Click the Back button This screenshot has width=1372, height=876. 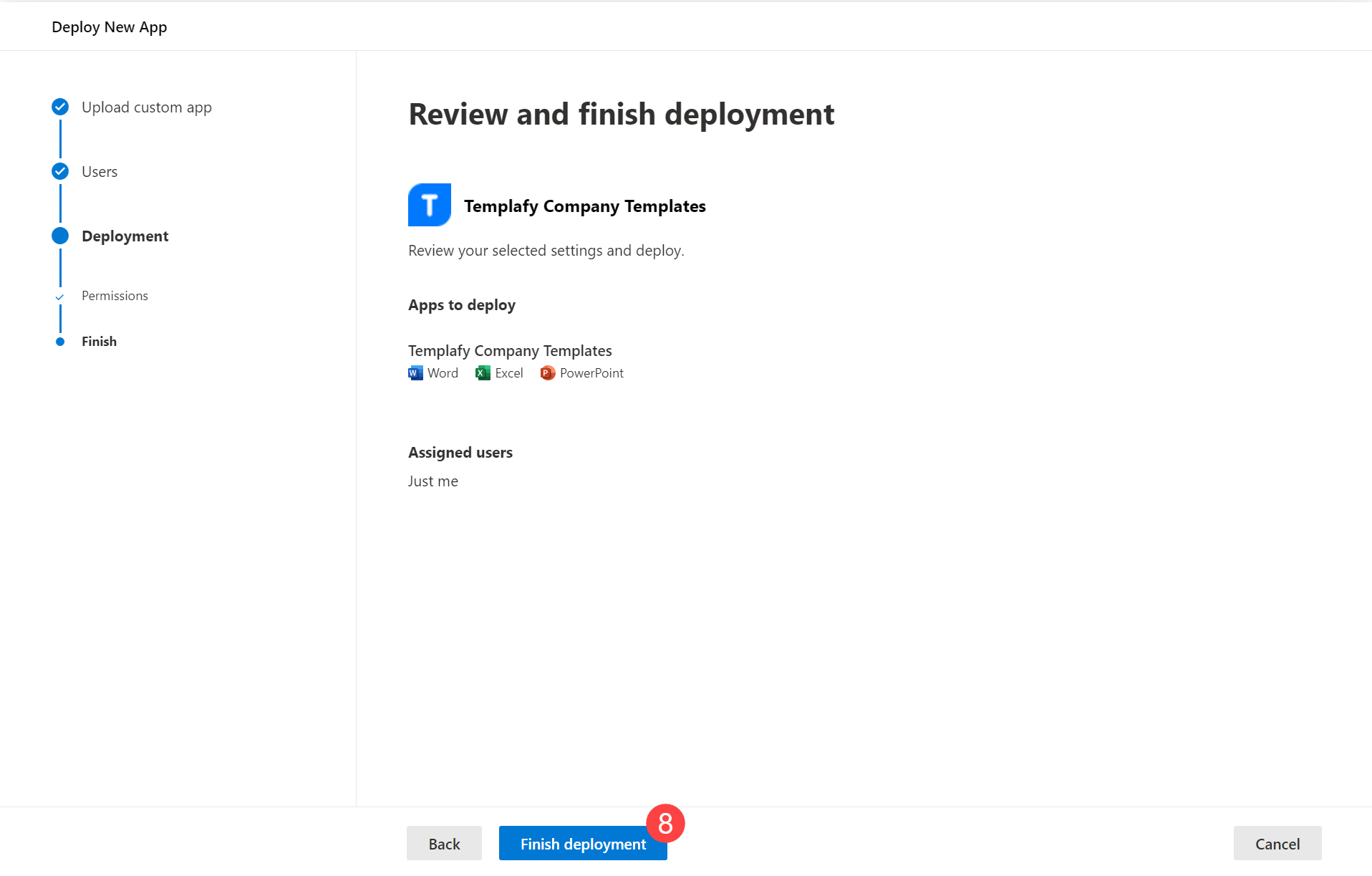[444, 844]
